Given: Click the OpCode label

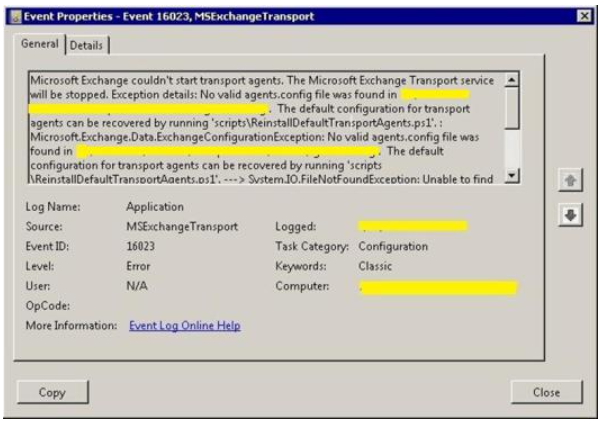Looking at the screenshot, I should (x=48, y=306).
